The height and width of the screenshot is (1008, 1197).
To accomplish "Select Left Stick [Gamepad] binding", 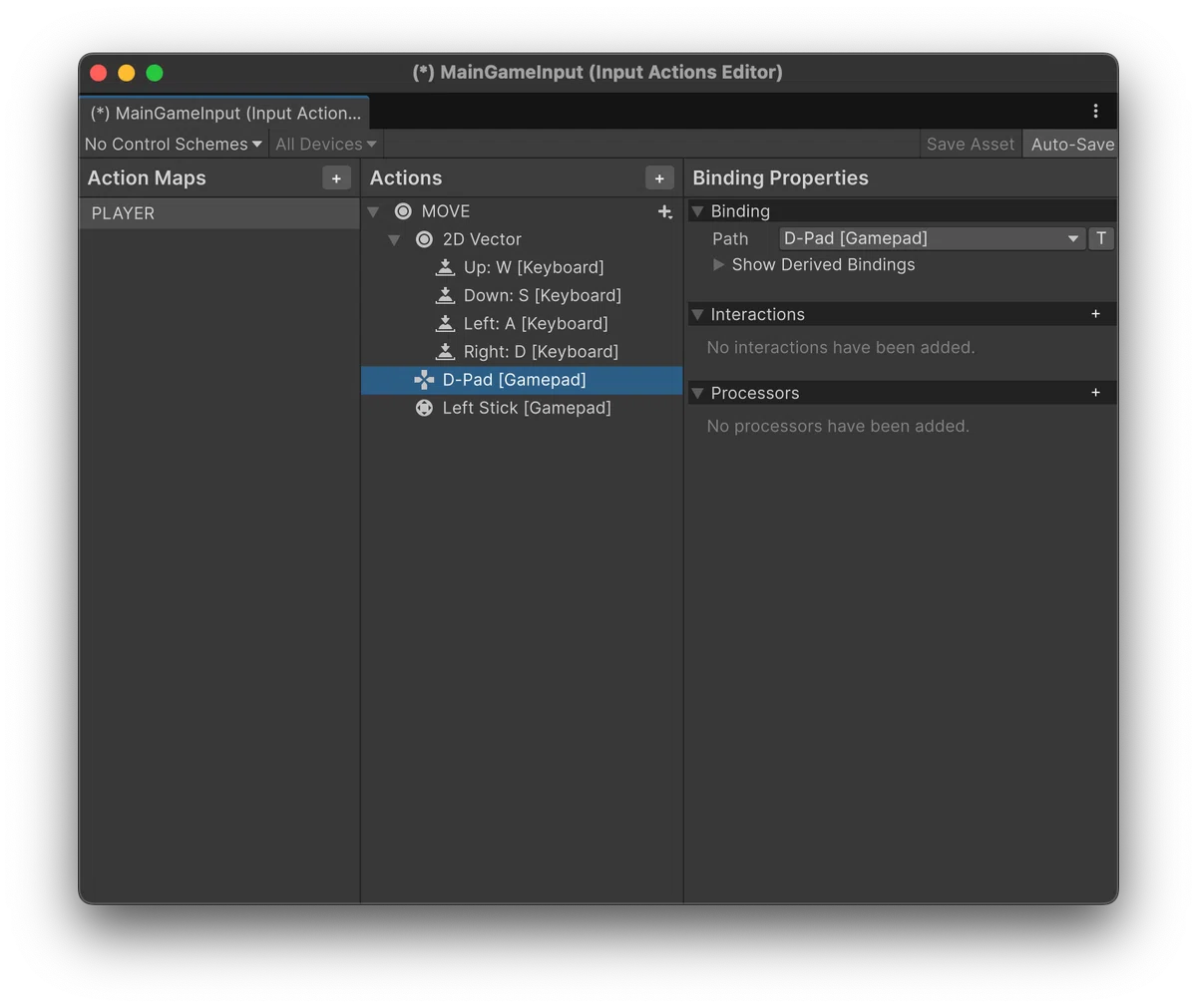I will pyautogui.click(x=522, y=408).
